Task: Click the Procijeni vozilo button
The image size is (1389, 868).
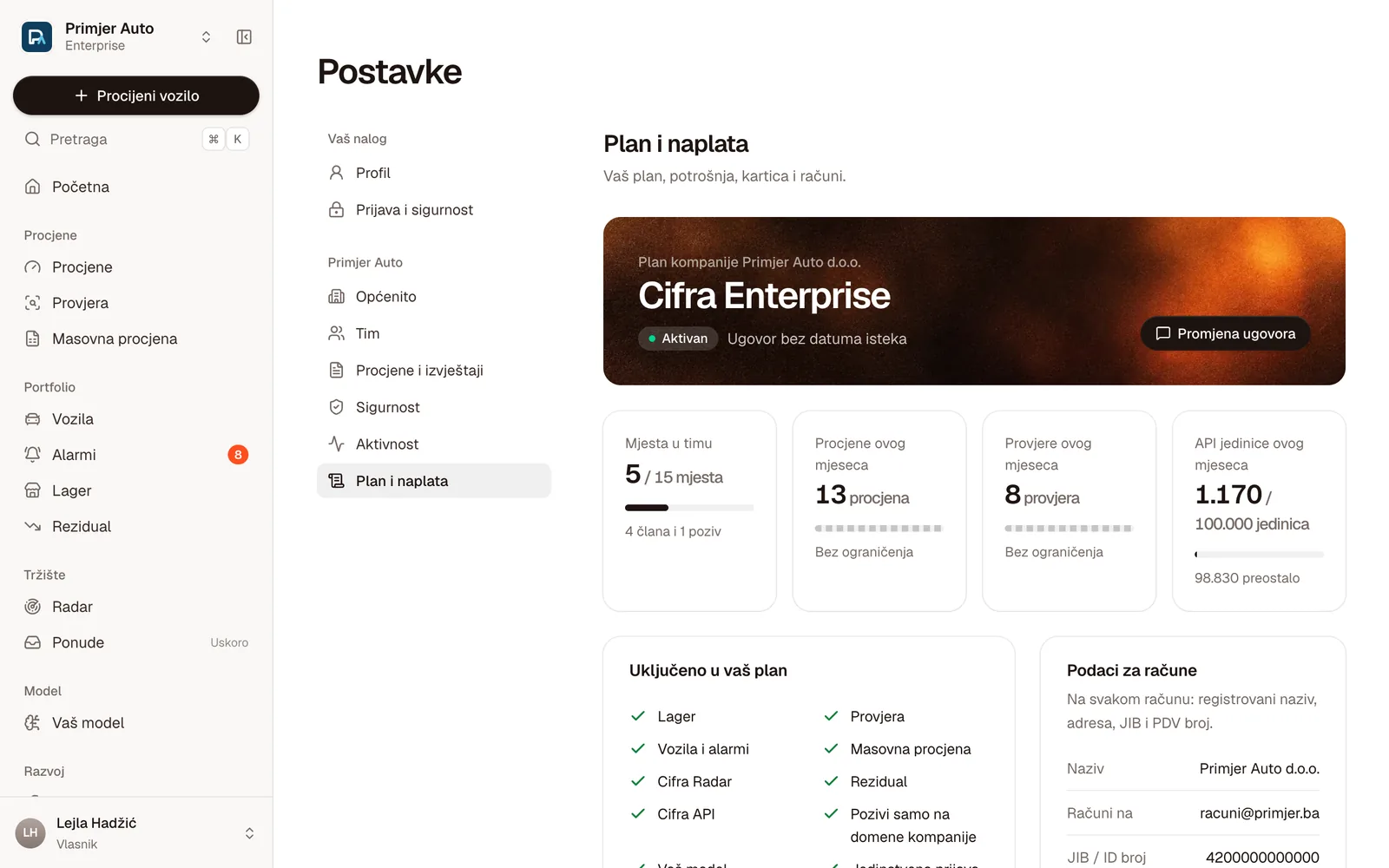Action: [x=136, y=95]
